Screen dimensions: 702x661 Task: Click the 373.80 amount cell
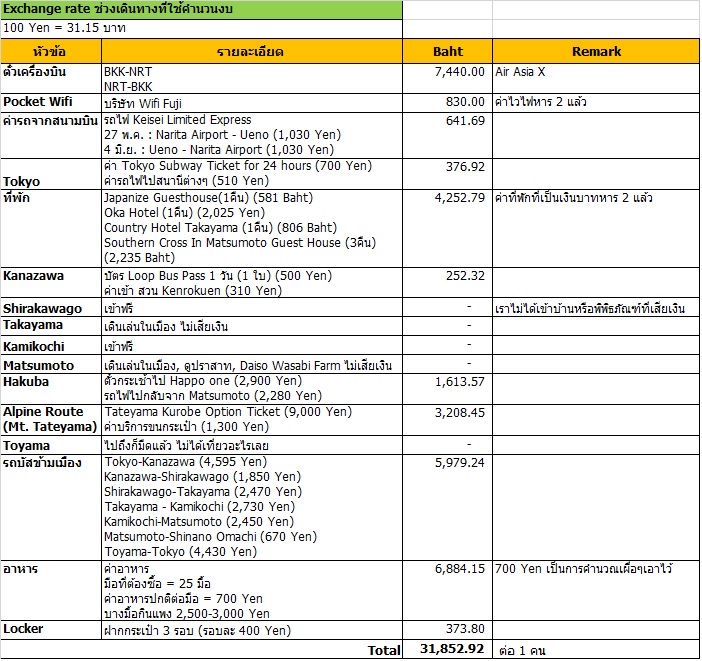click(x=447, y=630)
